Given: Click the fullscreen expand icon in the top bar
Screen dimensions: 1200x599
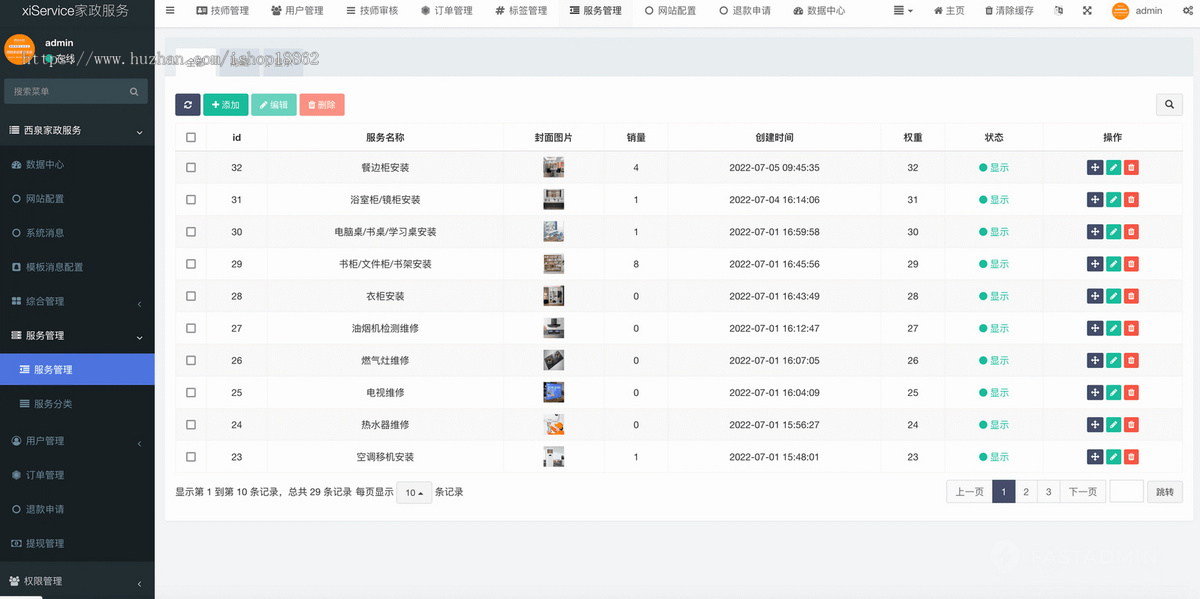Looking at the screenshot, I should [1087, 11].
